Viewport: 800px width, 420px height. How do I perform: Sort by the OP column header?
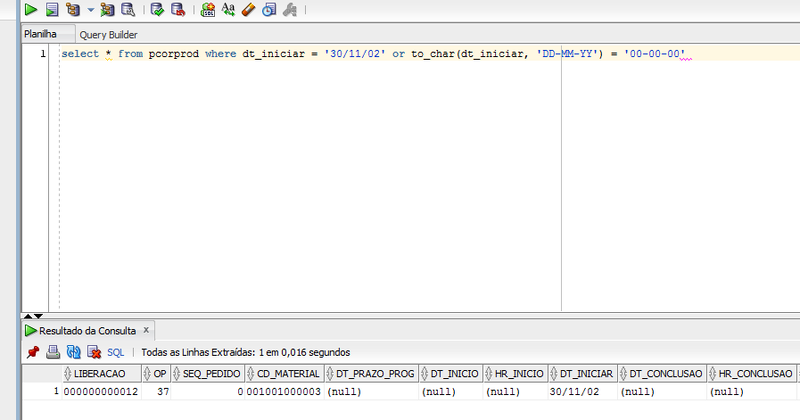point(156,374)
